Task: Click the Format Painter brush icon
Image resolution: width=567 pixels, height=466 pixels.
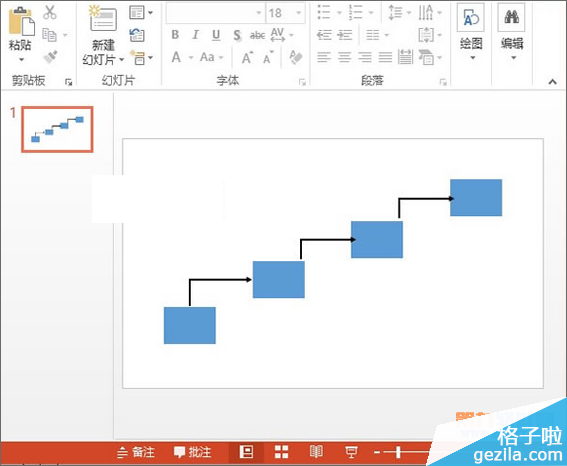Action: [50, 57]
